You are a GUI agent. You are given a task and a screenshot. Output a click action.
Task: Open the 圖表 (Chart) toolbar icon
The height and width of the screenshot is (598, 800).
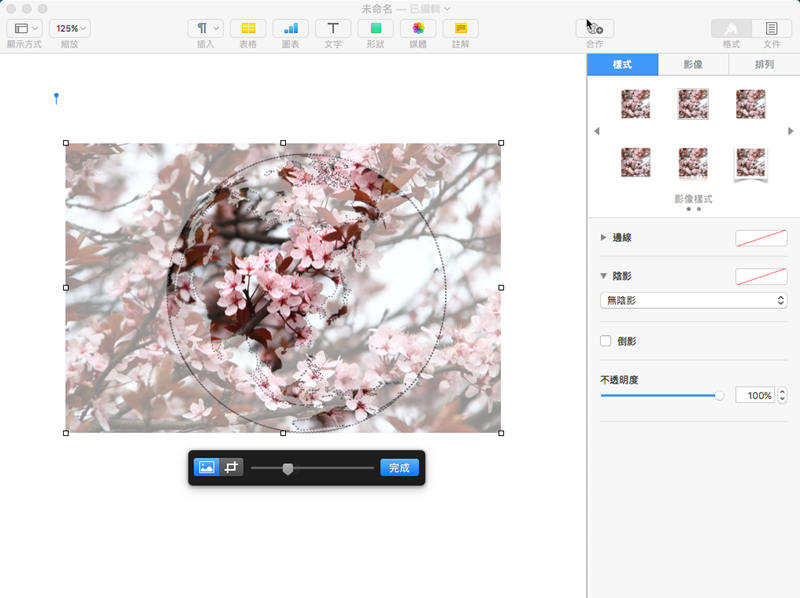pos(290,28)
